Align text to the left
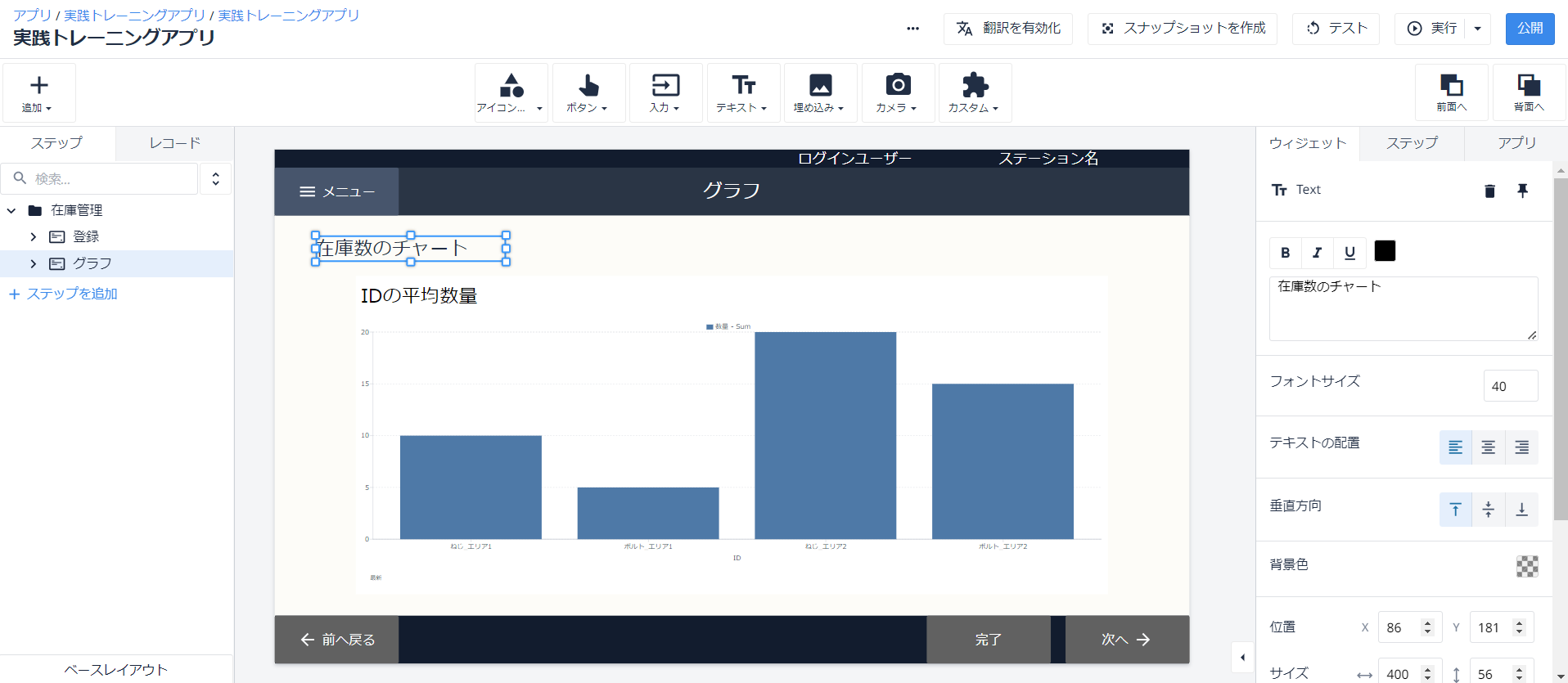 [1455, 447]
